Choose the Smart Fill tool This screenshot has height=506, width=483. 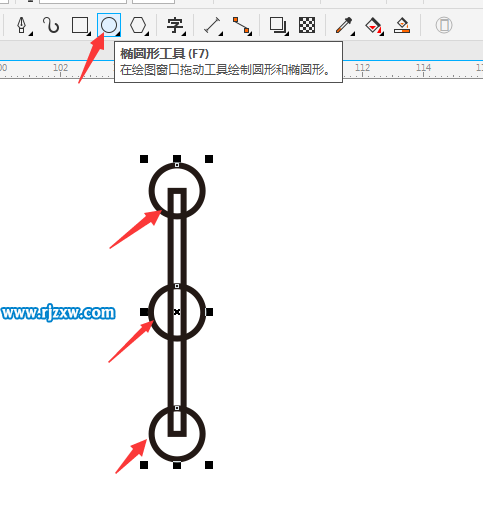(402, 25)
